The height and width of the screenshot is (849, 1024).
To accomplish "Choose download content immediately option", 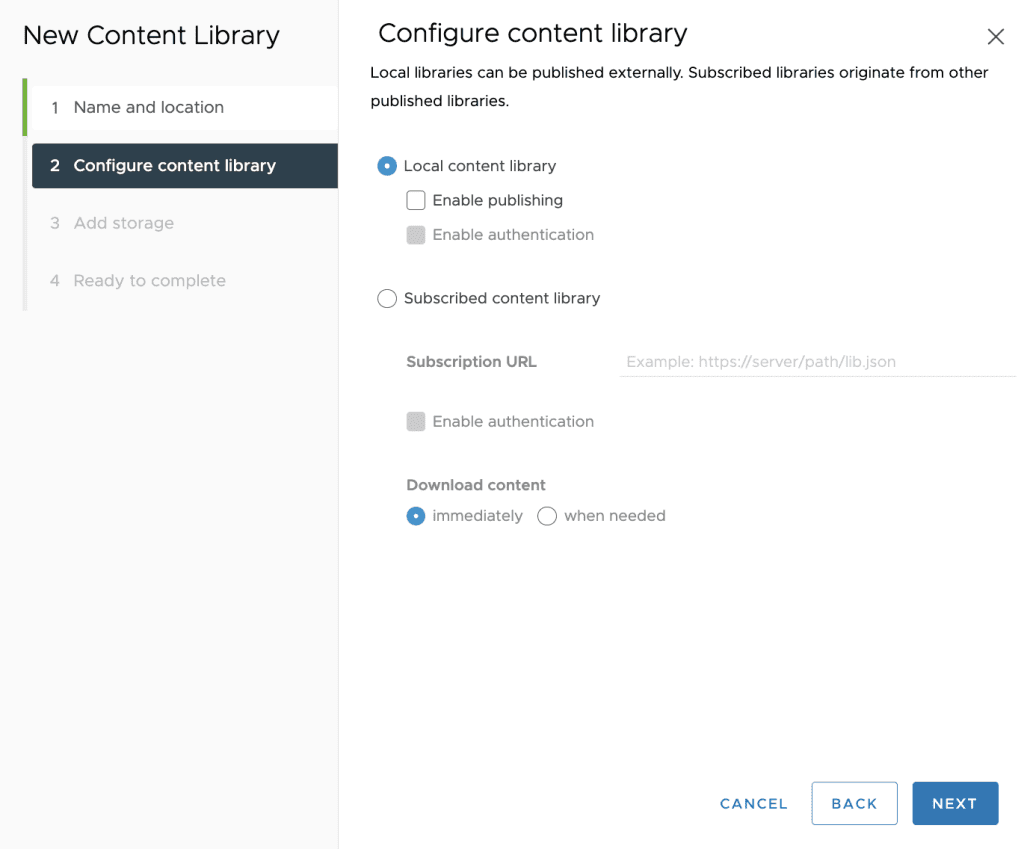I will point(416,516).
